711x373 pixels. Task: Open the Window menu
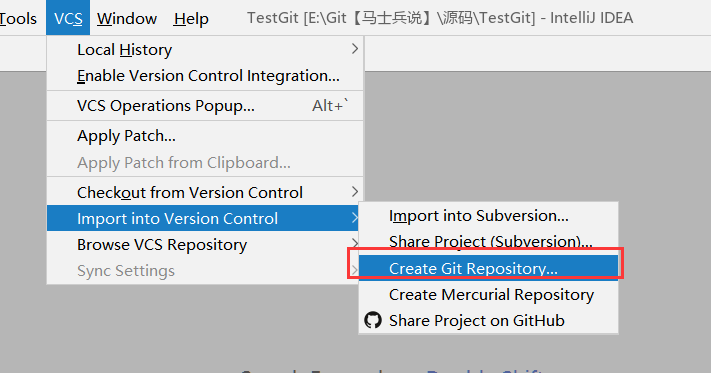pos(127,18)
